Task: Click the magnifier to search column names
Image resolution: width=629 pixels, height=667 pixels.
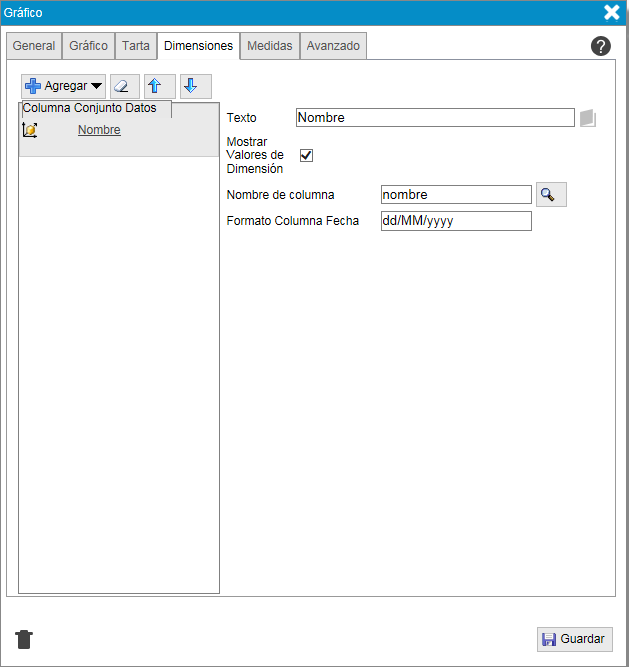Action: pos(551,194)
